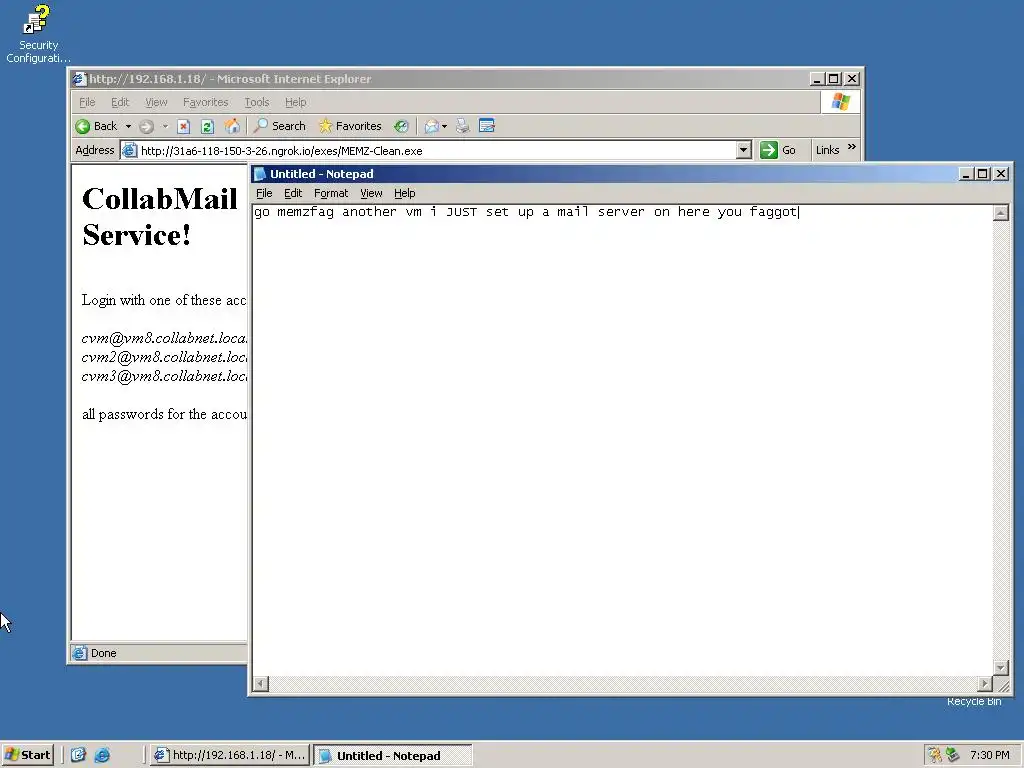The image size is (1024, 768).
Task: Open the Favorites star in IE toolbar
Action: click(x=349, y=126)
